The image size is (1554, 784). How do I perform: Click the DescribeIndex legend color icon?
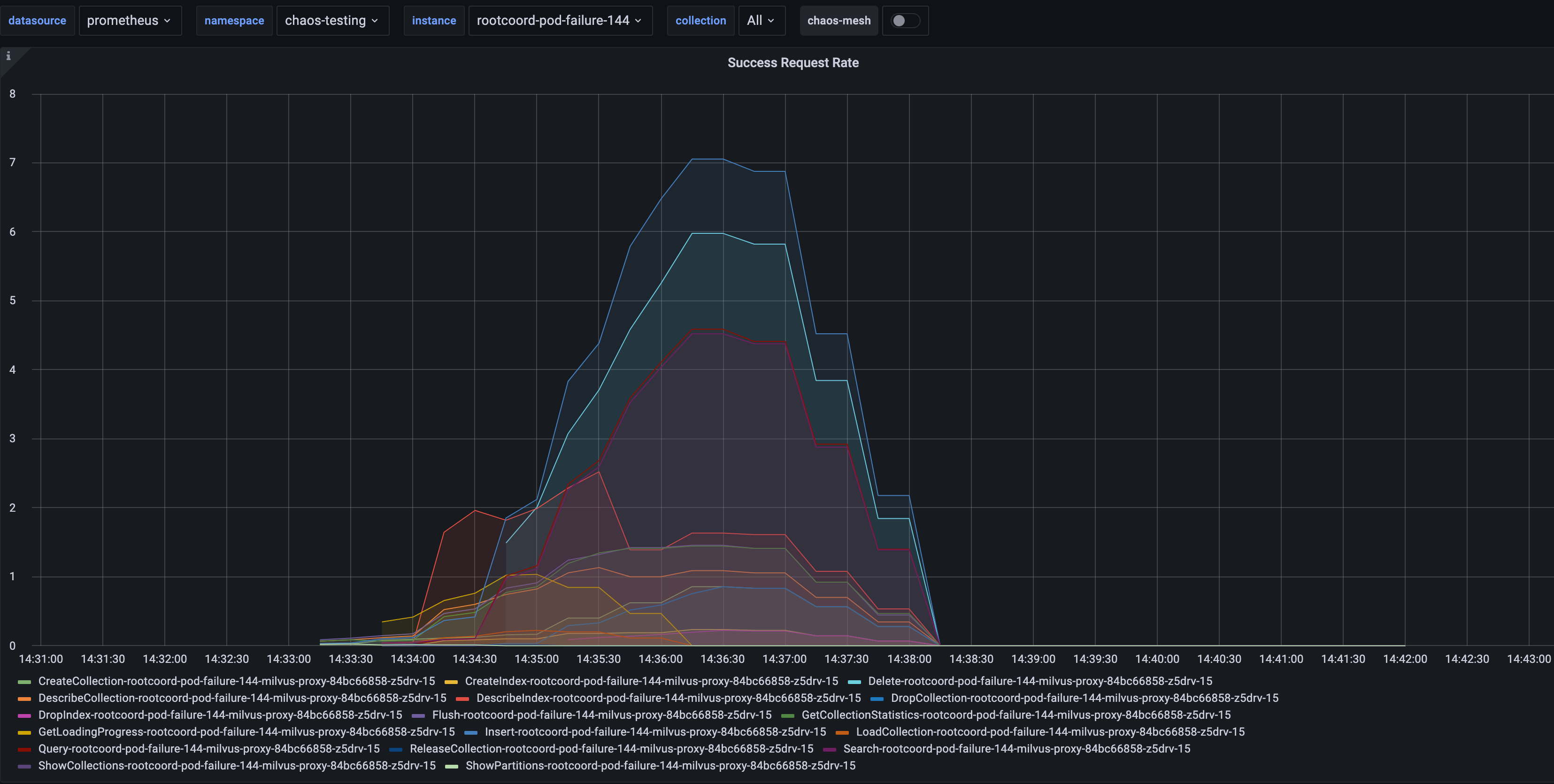pyautogui.click(x=462, y=699)
